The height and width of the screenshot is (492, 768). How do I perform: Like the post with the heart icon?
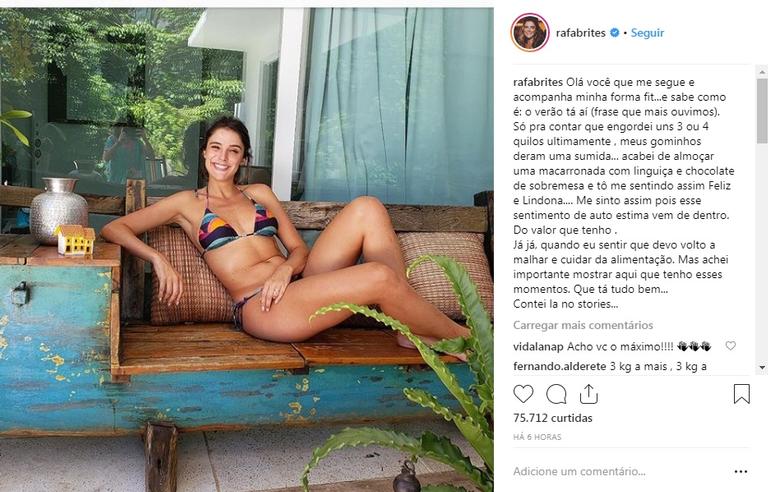coord(523,394)
